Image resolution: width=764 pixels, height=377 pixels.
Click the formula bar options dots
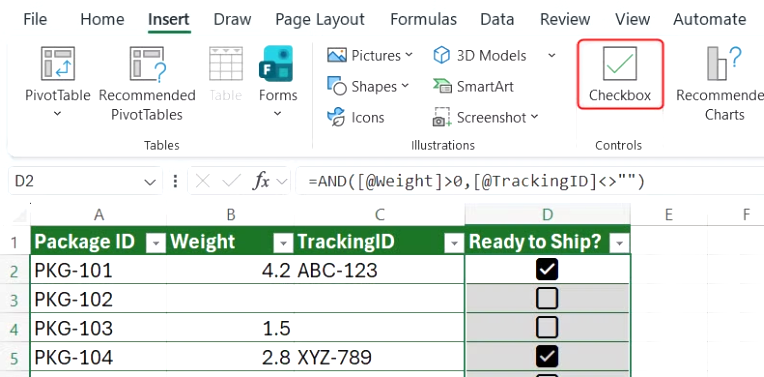(175, 182)
